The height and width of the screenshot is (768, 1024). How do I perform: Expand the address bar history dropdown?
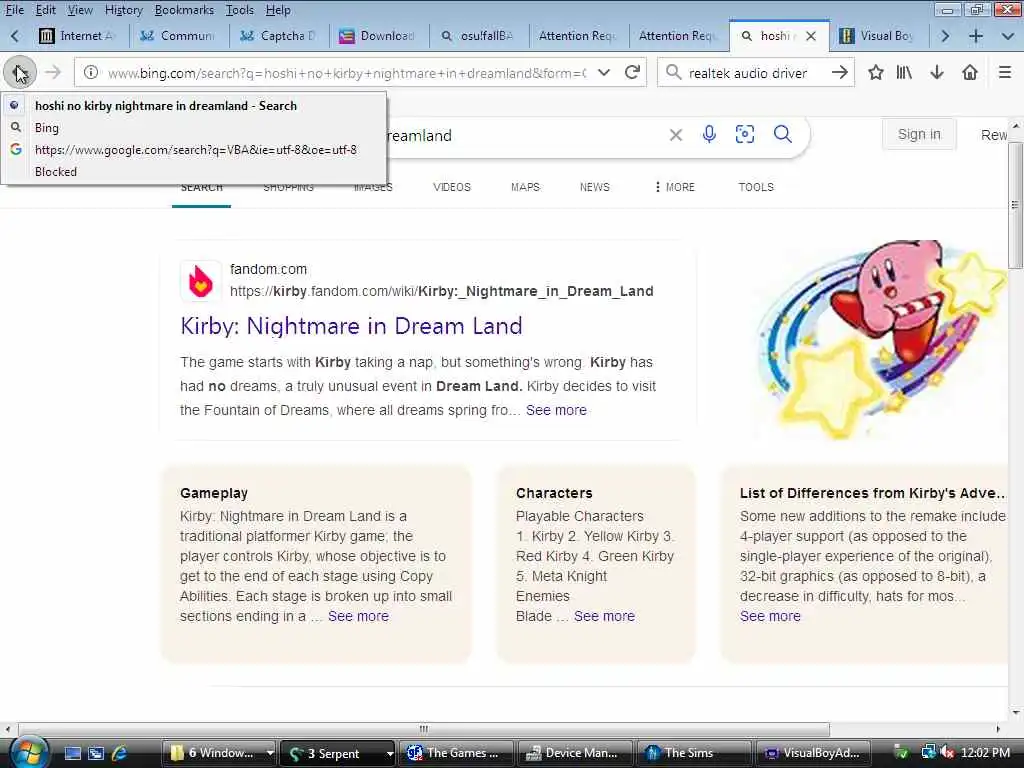click(604, 72)
